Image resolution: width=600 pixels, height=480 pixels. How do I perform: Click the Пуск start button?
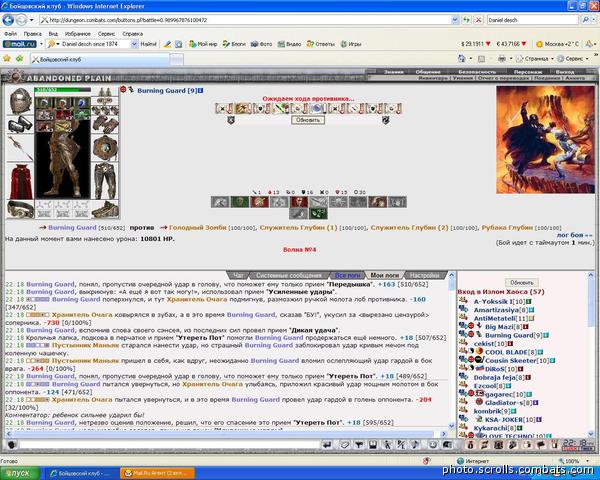click(20, 473)
